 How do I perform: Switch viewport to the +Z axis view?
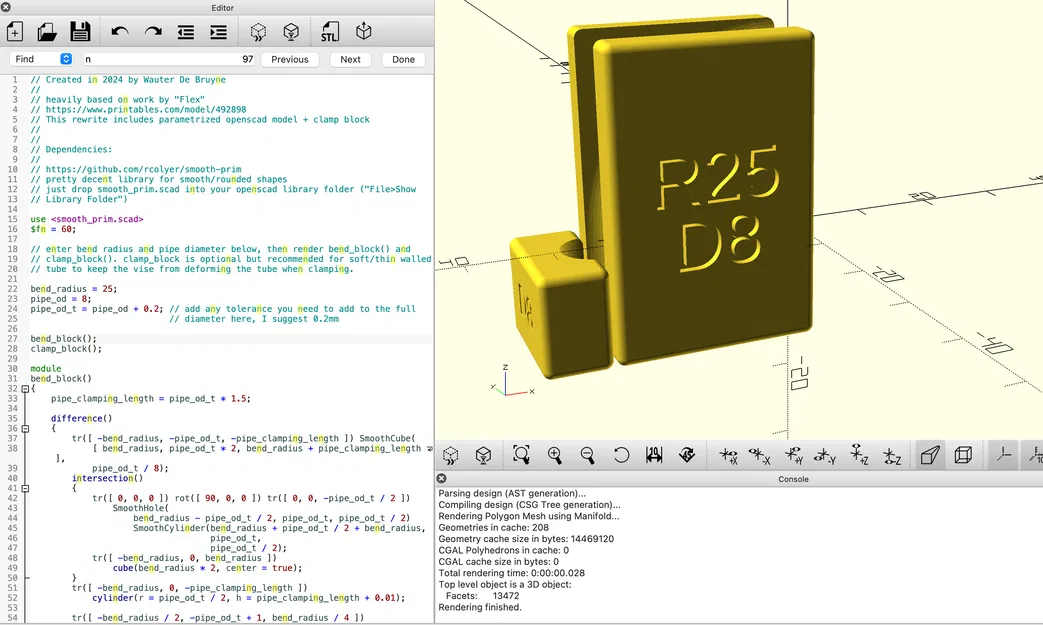(x=858, y=455)
